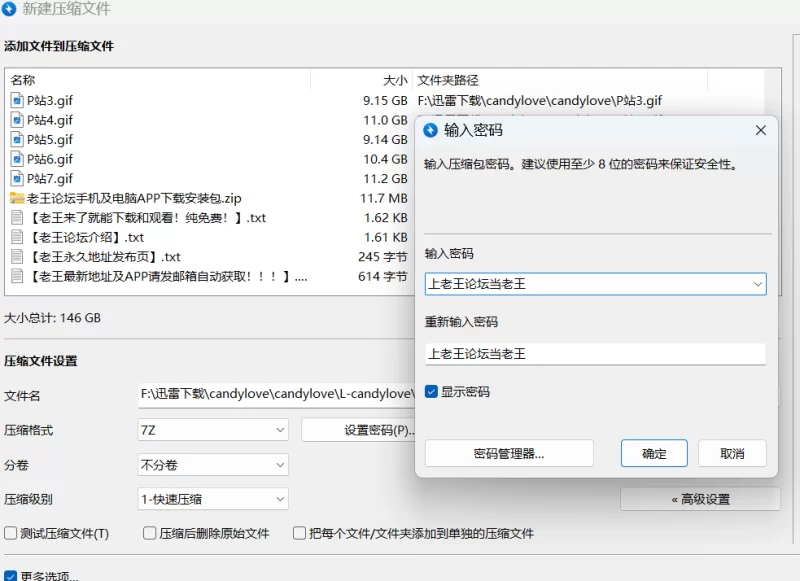The height and width of the screenshot is (581, 800).
Task: Click the 大小总计: 146 GB label
Action: coord(53,318)
